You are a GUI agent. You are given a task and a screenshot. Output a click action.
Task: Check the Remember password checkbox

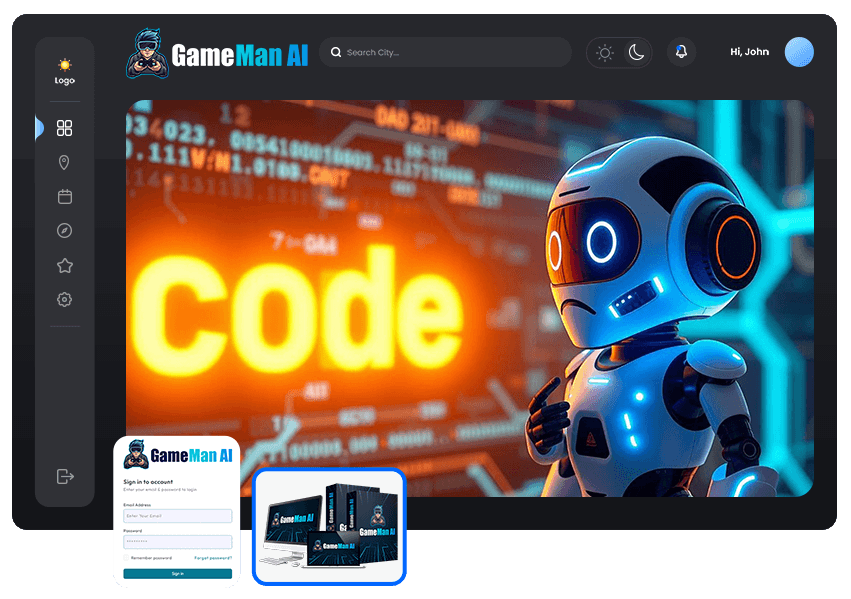pos(127,557)
